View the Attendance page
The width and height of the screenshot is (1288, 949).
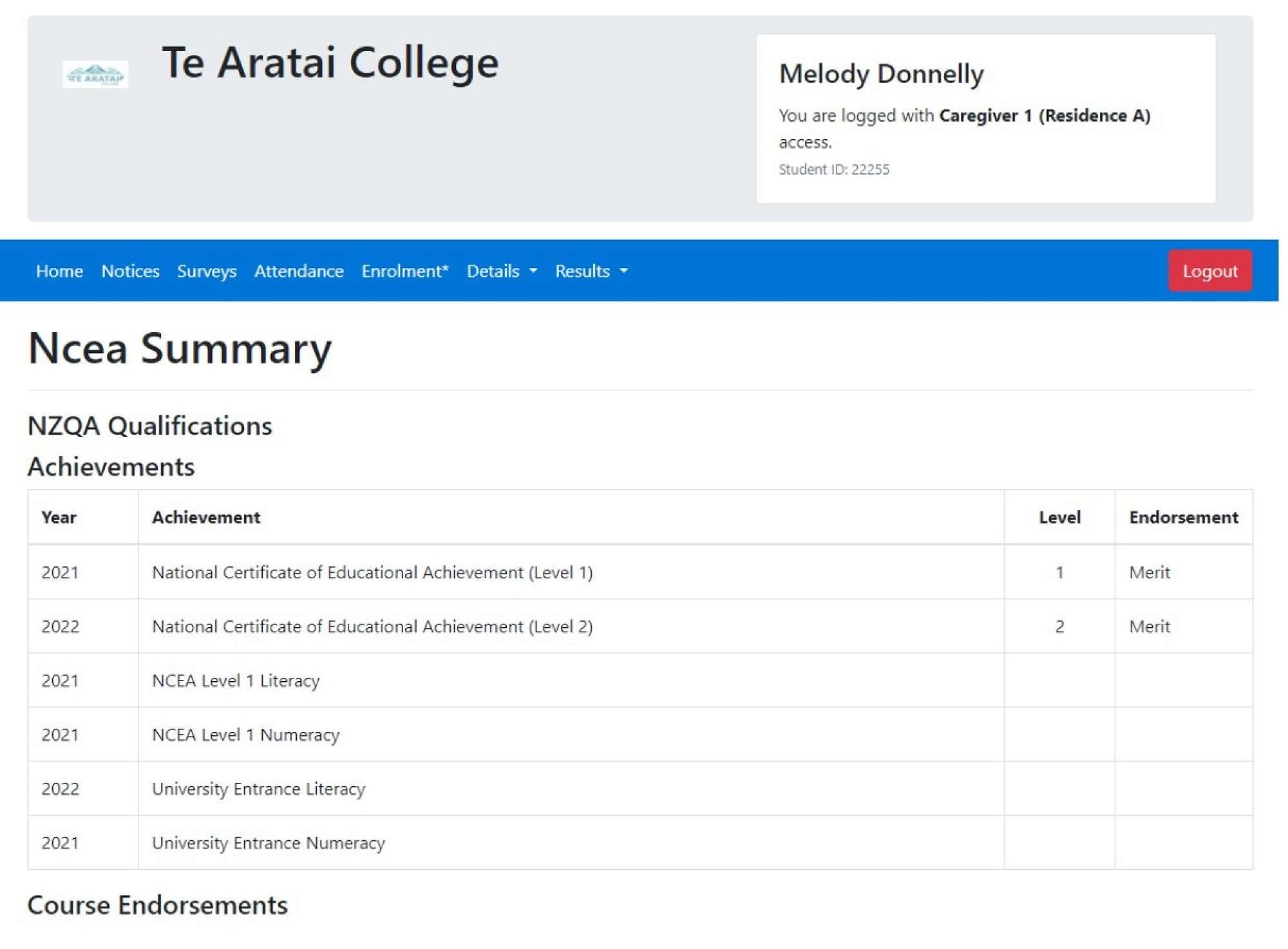(299, 271)
